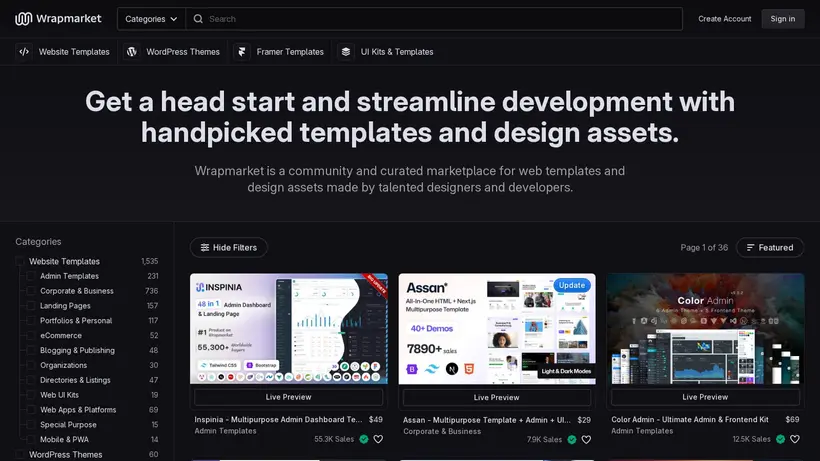Open the Assan thumbnail image
This screenshot has height=461, width=820.
(497, 329)
